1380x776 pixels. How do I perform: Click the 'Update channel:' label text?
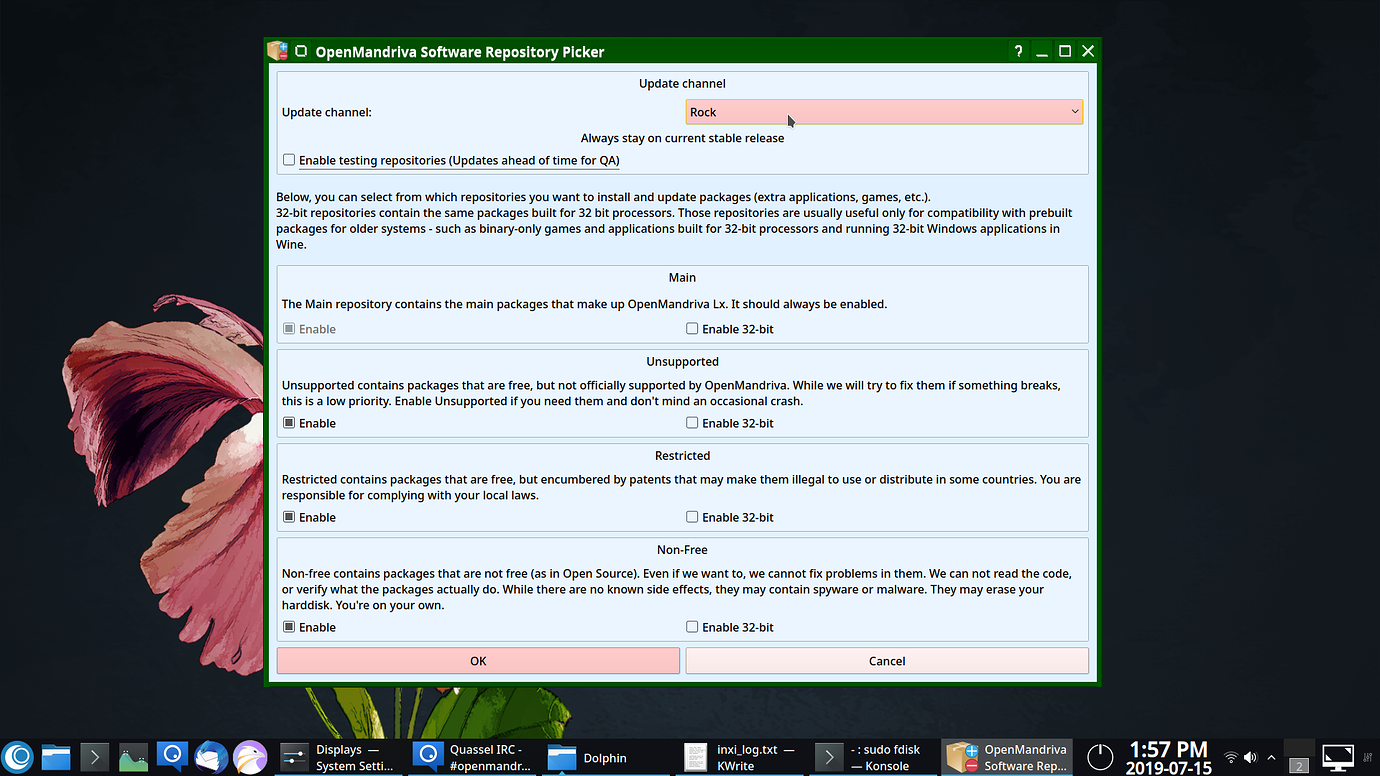click(x=327, y=112)
